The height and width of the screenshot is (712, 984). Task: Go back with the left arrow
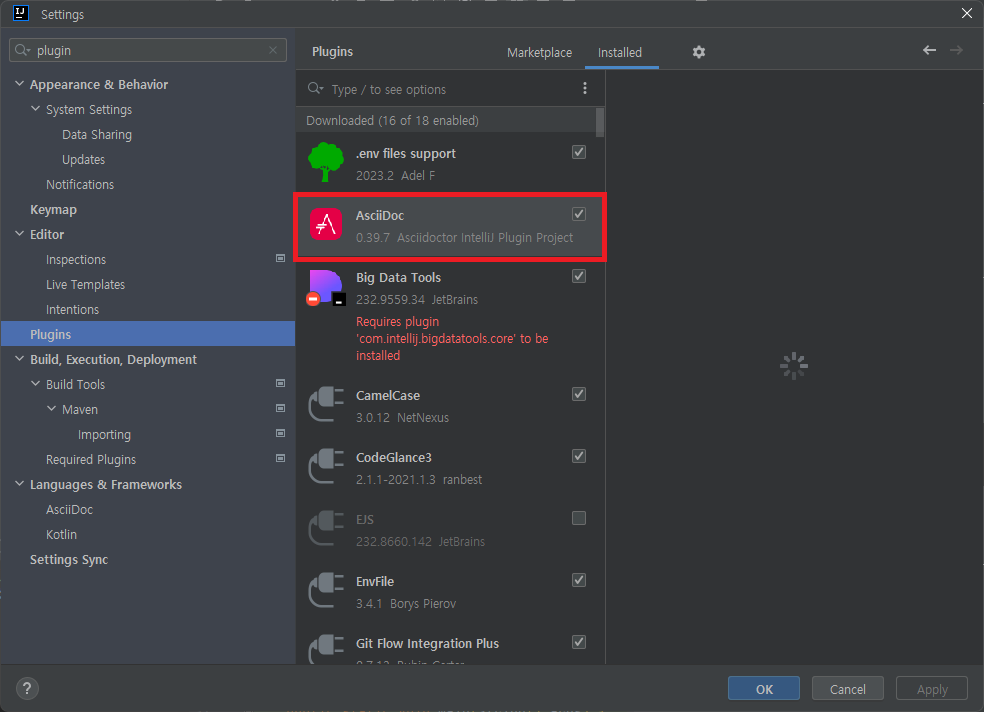929,50
